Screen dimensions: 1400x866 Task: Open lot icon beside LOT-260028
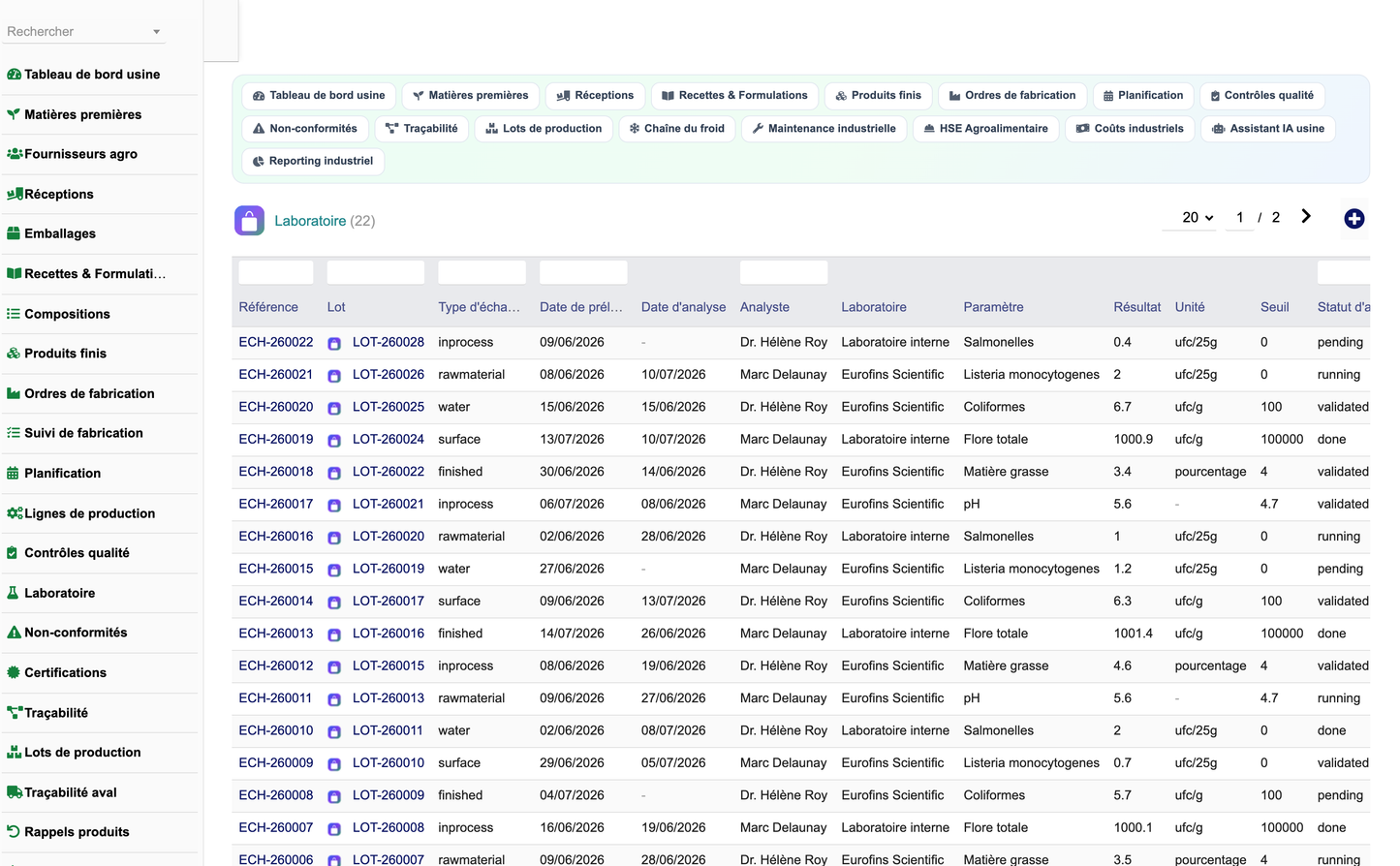(334, 343)
